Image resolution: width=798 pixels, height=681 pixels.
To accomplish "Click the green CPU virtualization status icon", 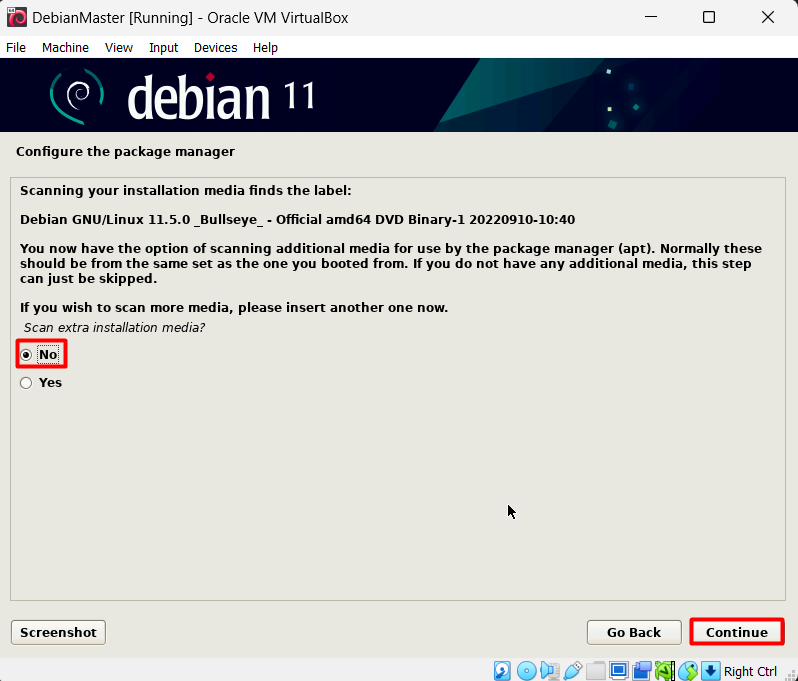I will [665, 671].
